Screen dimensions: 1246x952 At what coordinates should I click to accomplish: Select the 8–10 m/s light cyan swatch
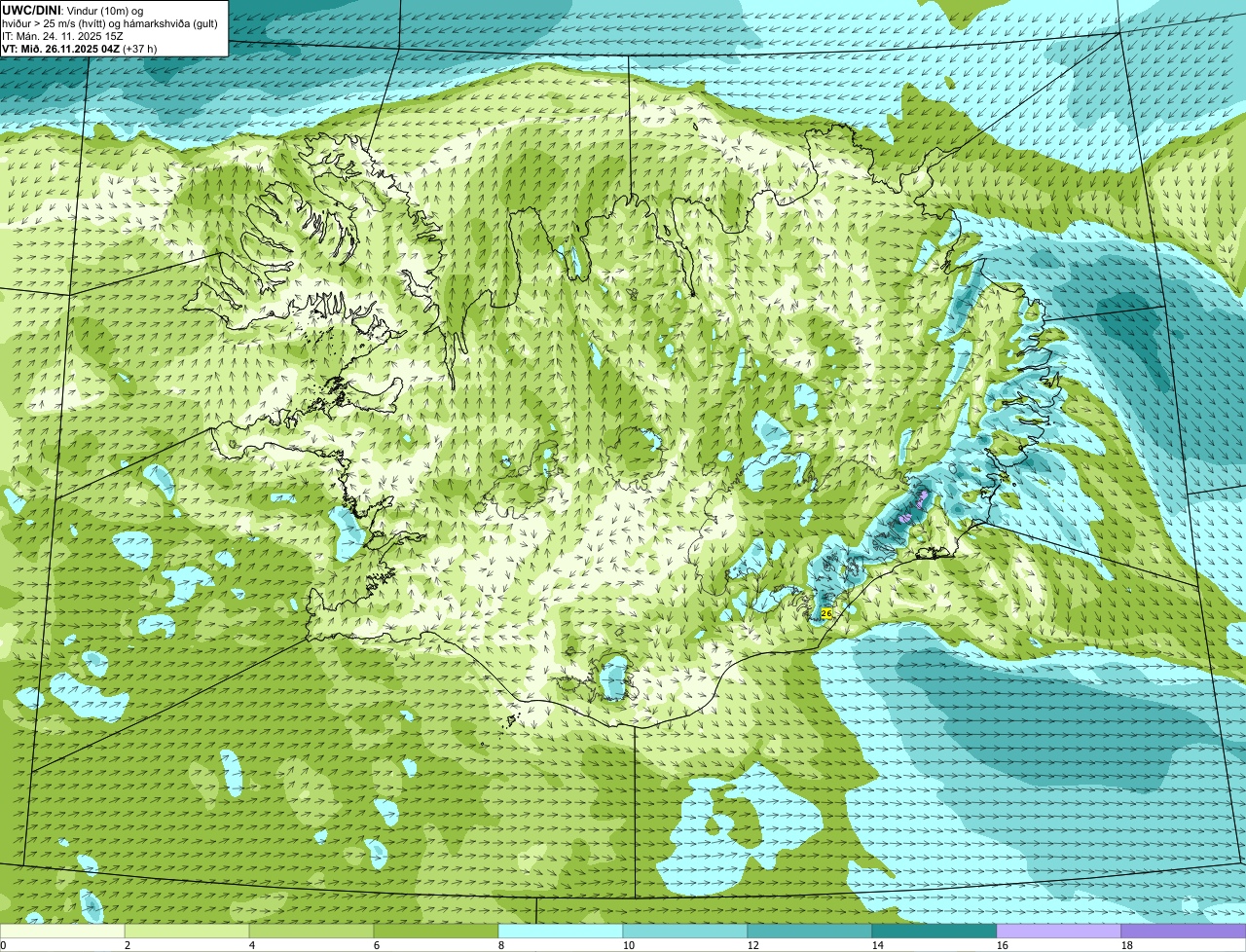(x=561, y=932)
